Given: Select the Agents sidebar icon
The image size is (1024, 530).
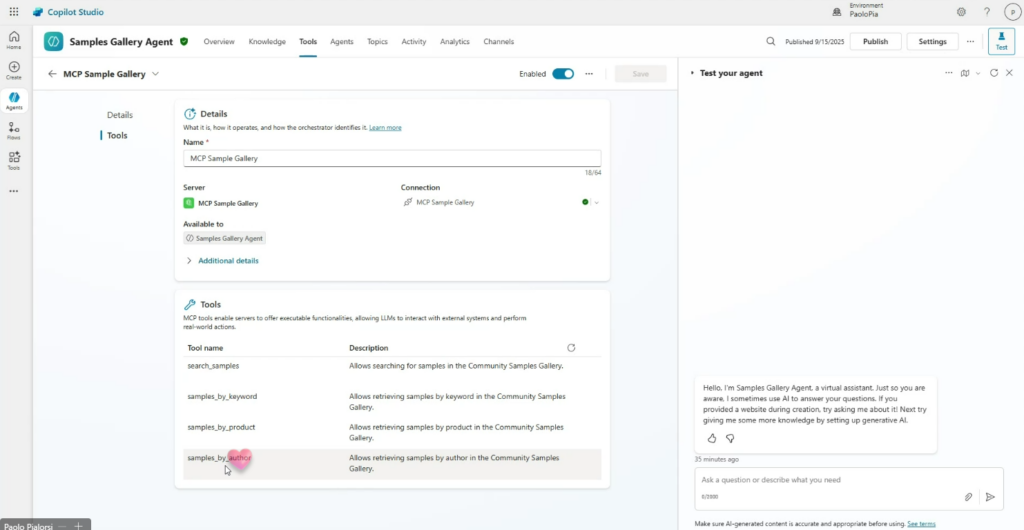Looking at the screenshot, I should click(14, 101).
